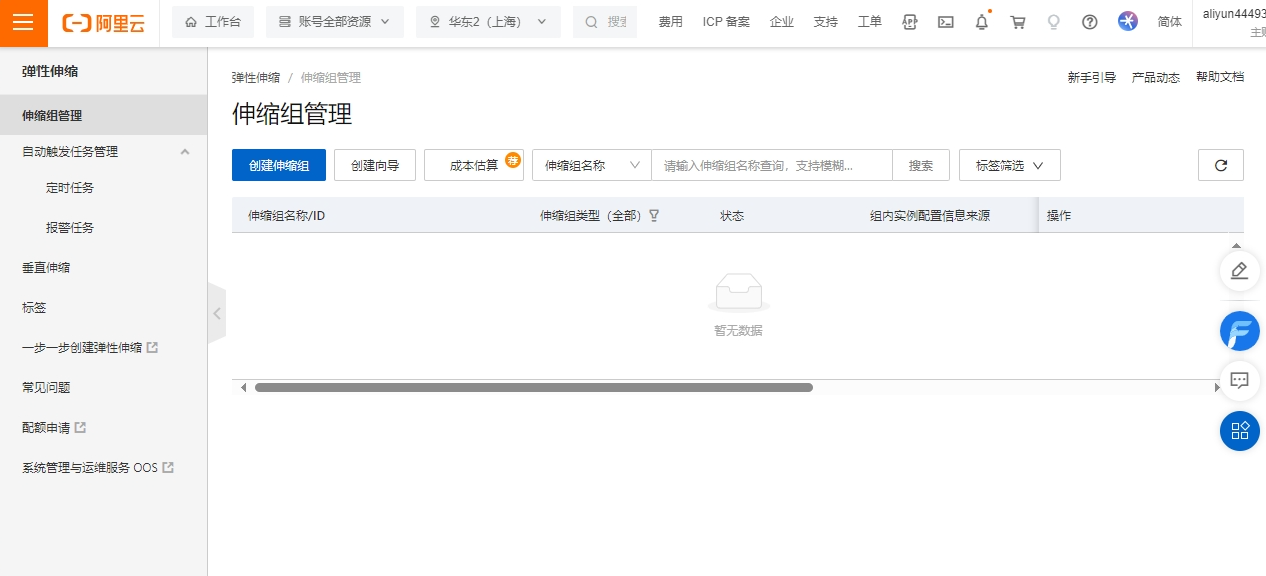The width and height of the screenshot is (1266, 576).
Task: Open the shopping cart icon
Action: [x=1018, y=22]
